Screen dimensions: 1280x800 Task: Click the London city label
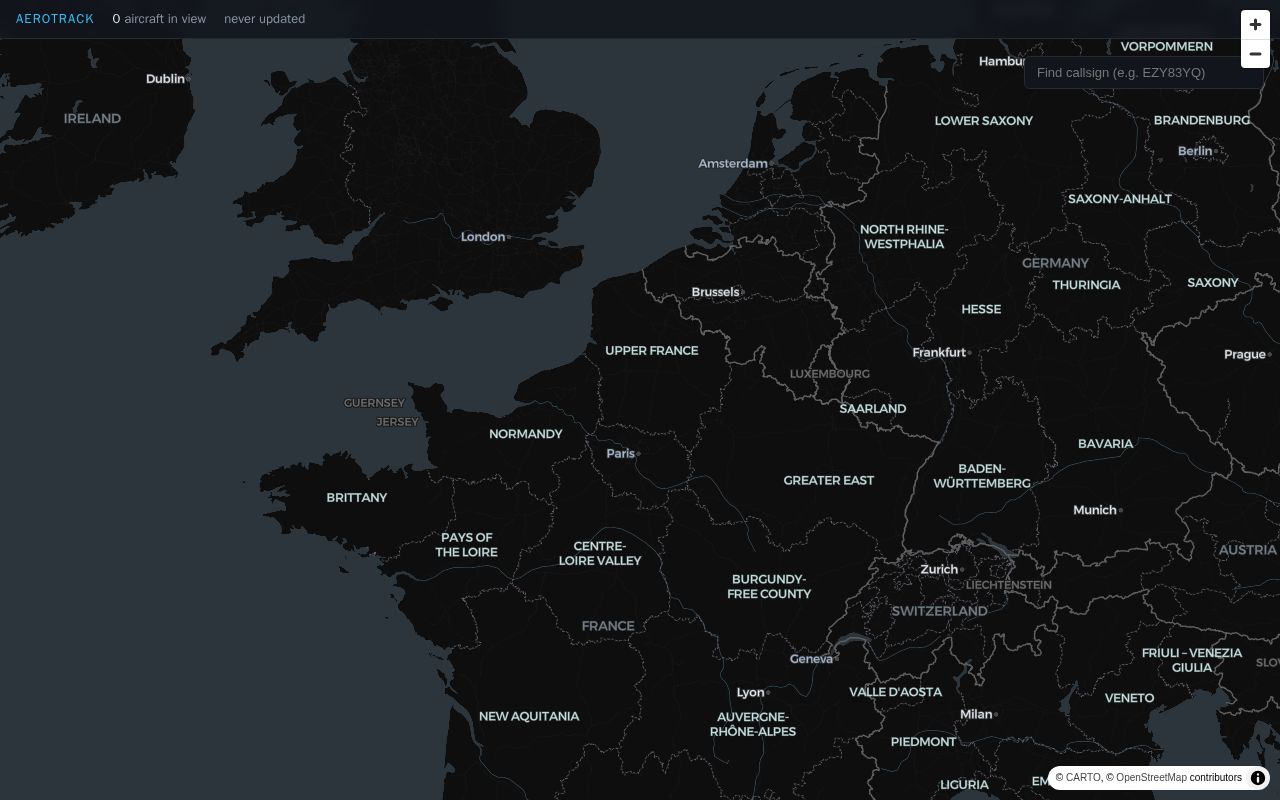pyautogui.click(x=483, y=237)
